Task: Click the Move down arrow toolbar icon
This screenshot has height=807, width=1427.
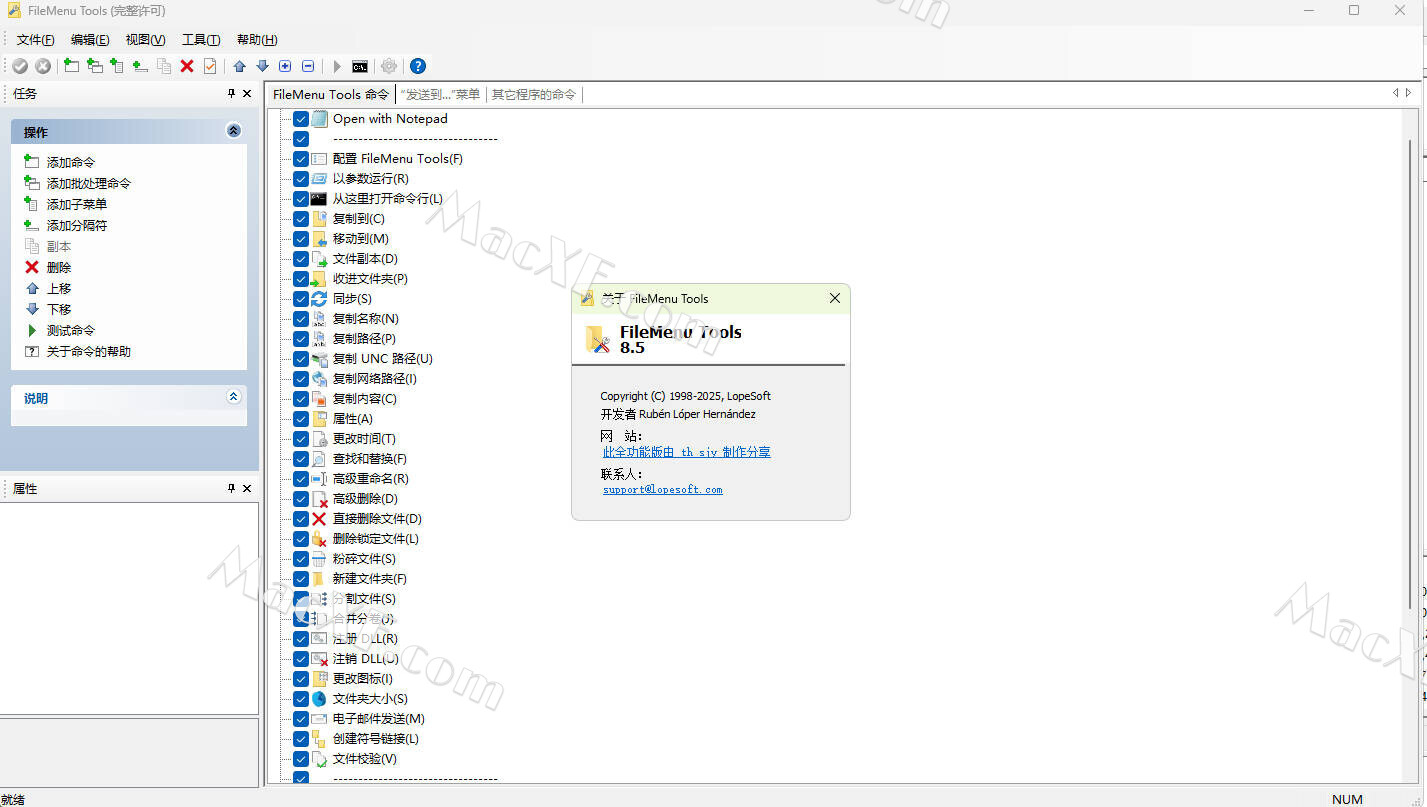Action: tap(262, 66)
